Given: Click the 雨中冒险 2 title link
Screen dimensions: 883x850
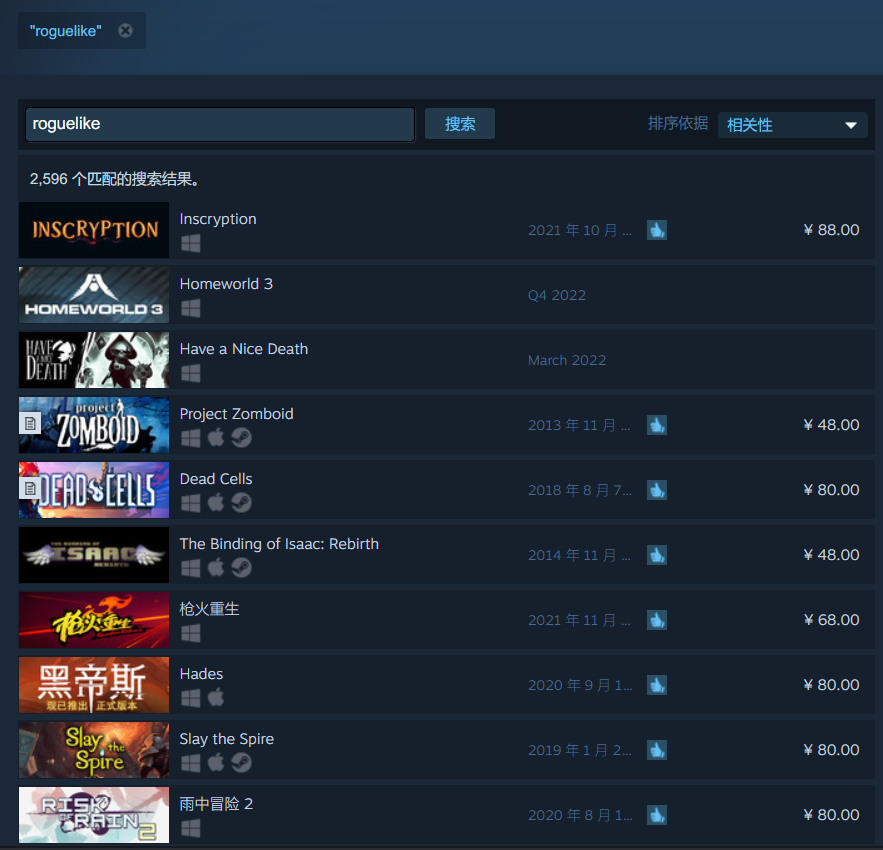Looking at the screenshot, I should point(216,804).
